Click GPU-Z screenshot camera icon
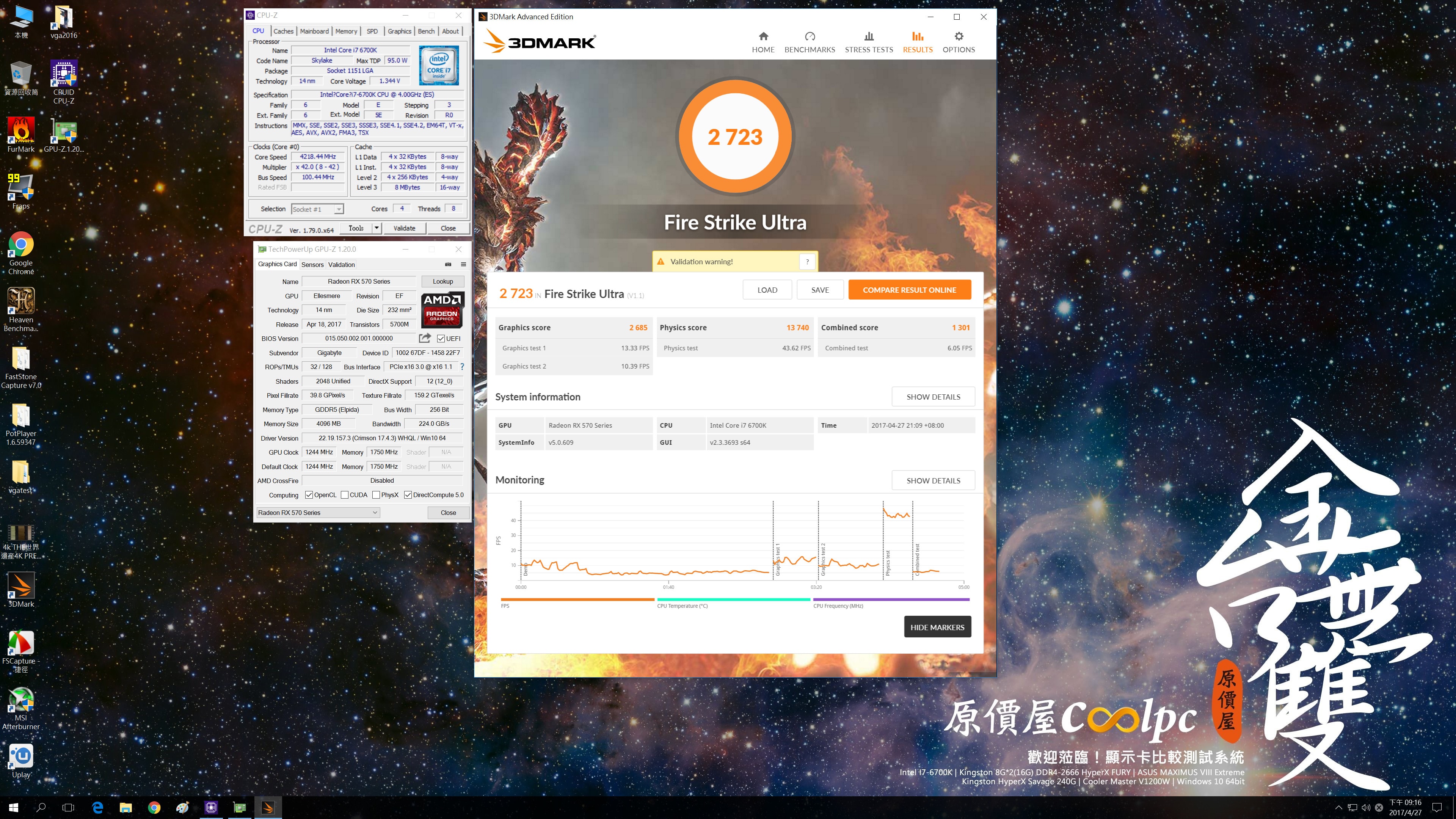 point(448,264)
